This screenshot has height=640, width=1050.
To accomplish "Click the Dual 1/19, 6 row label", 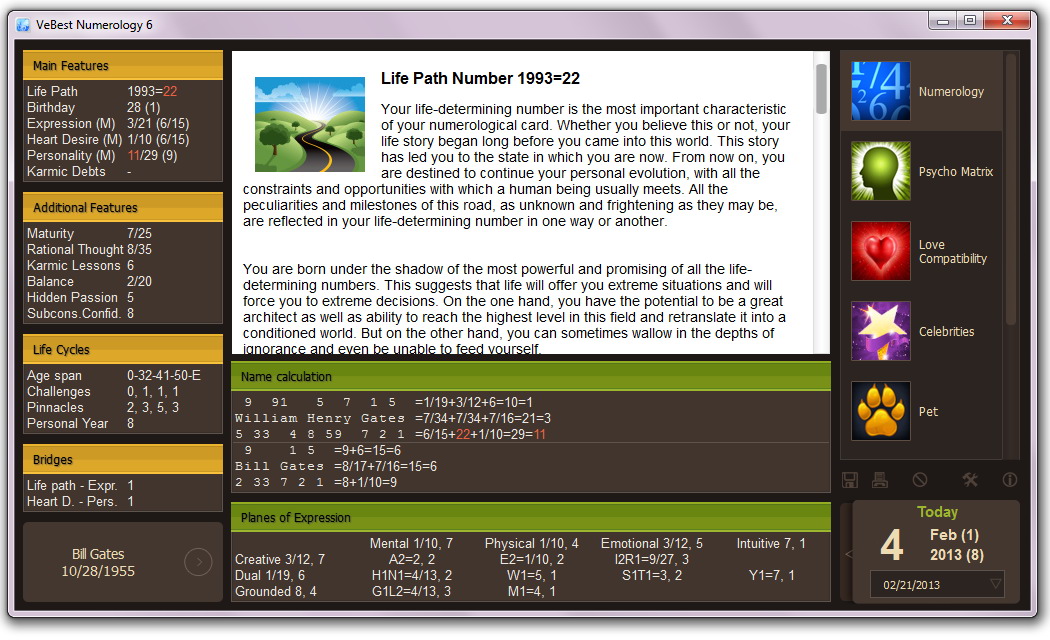I will point(270,575).
